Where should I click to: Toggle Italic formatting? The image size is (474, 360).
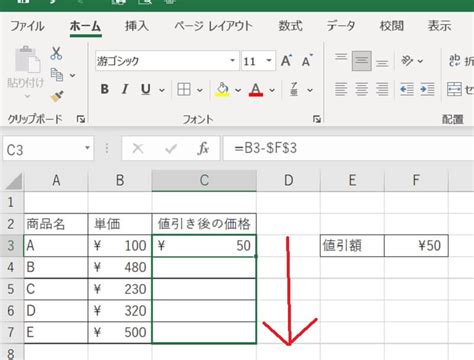(125, 89)
